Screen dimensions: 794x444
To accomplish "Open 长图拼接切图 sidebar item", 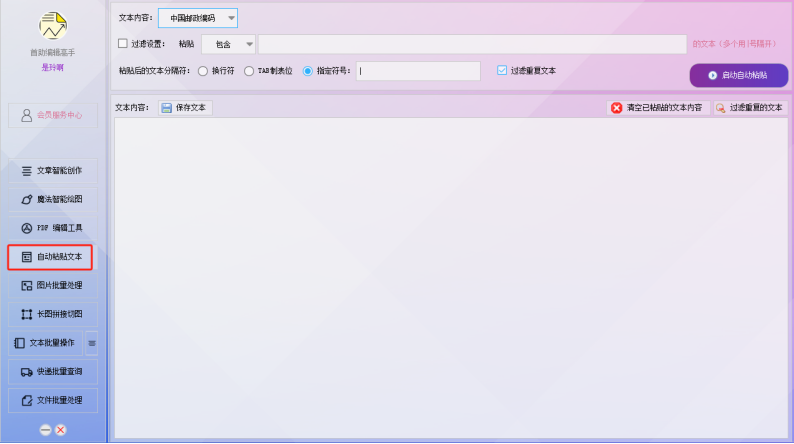I will [x=53, y=314].
